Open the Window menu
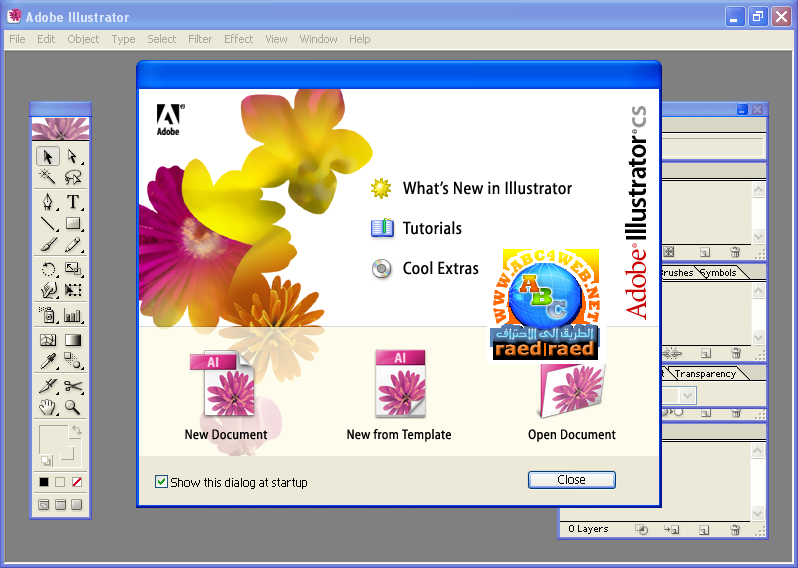This screenshot has height=568, width=798. [x=319, y=39]
